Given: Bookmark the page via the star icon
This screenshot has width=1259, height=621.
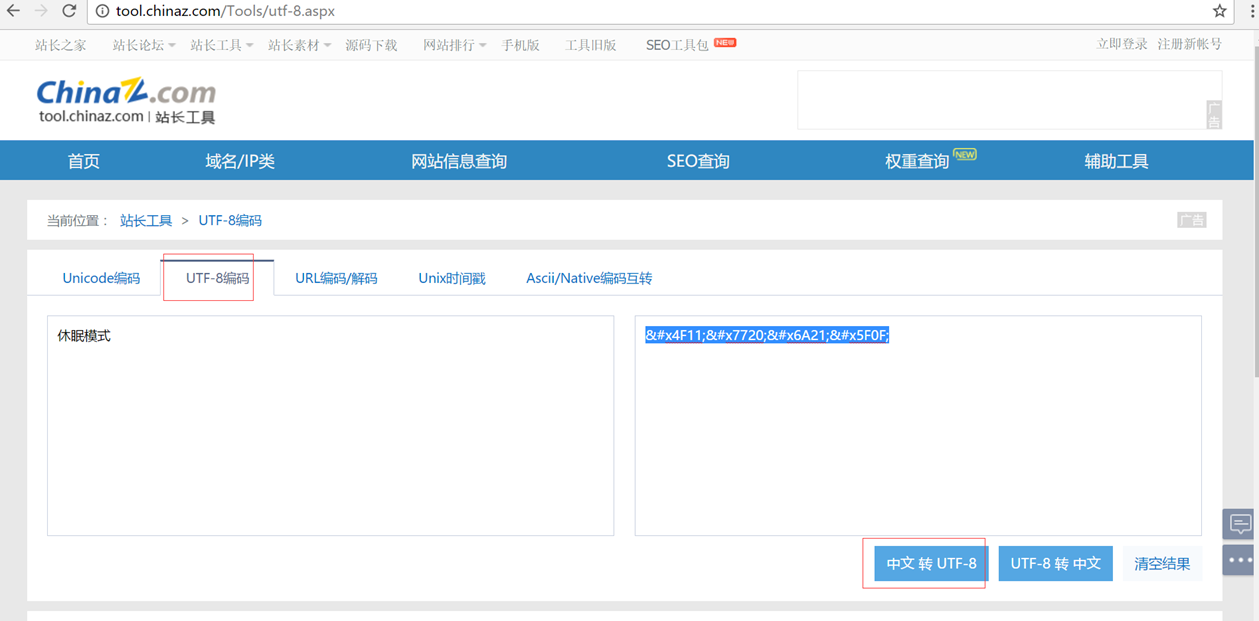Looking at the screenshot, I should pyautogui.click(x=1219, y=12).
